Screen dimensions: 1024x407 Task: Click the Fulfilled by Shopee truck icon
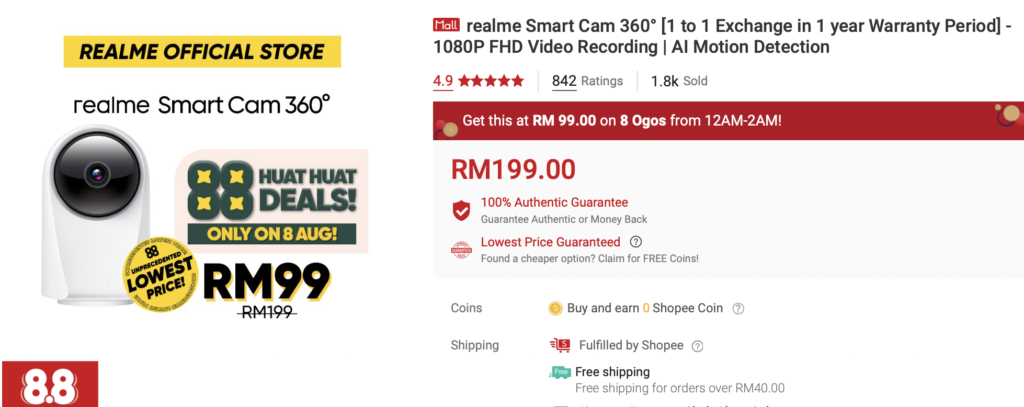click(x=560, y=345)
